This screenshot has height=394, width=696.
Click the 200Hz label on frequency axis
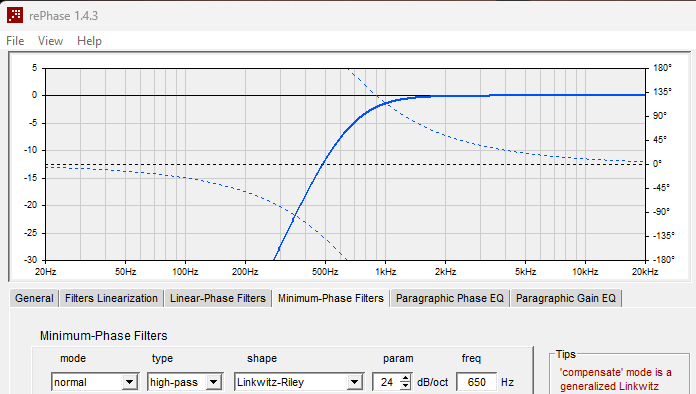click(245, 272)
